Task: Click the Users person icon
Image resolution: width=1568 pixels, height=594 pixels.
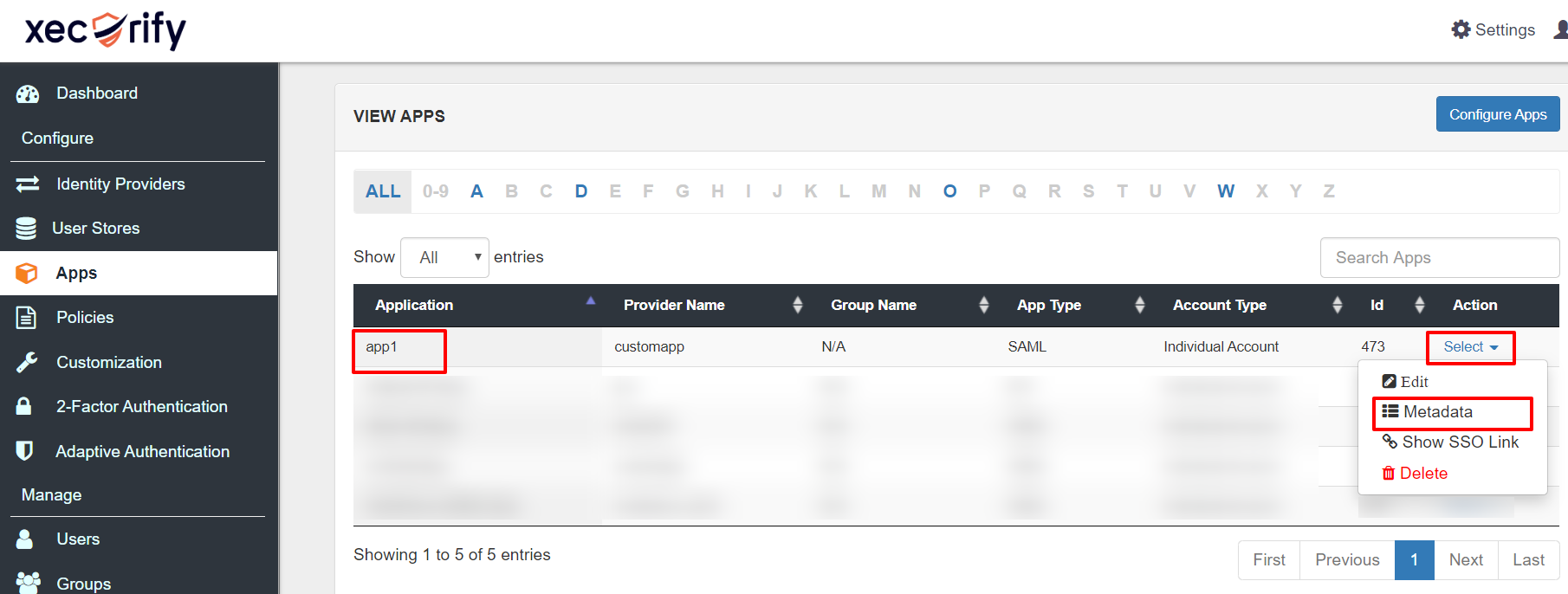Action: pyautogui.click(x=25, y=539)
